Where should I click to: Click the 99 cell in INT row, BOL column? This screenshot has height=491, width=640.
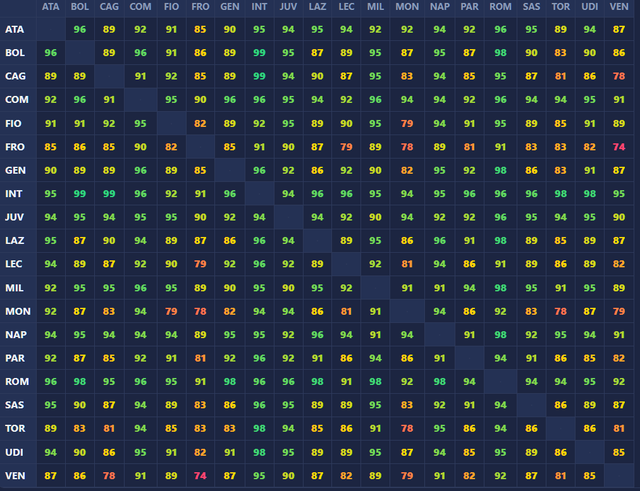pos(80,194)
